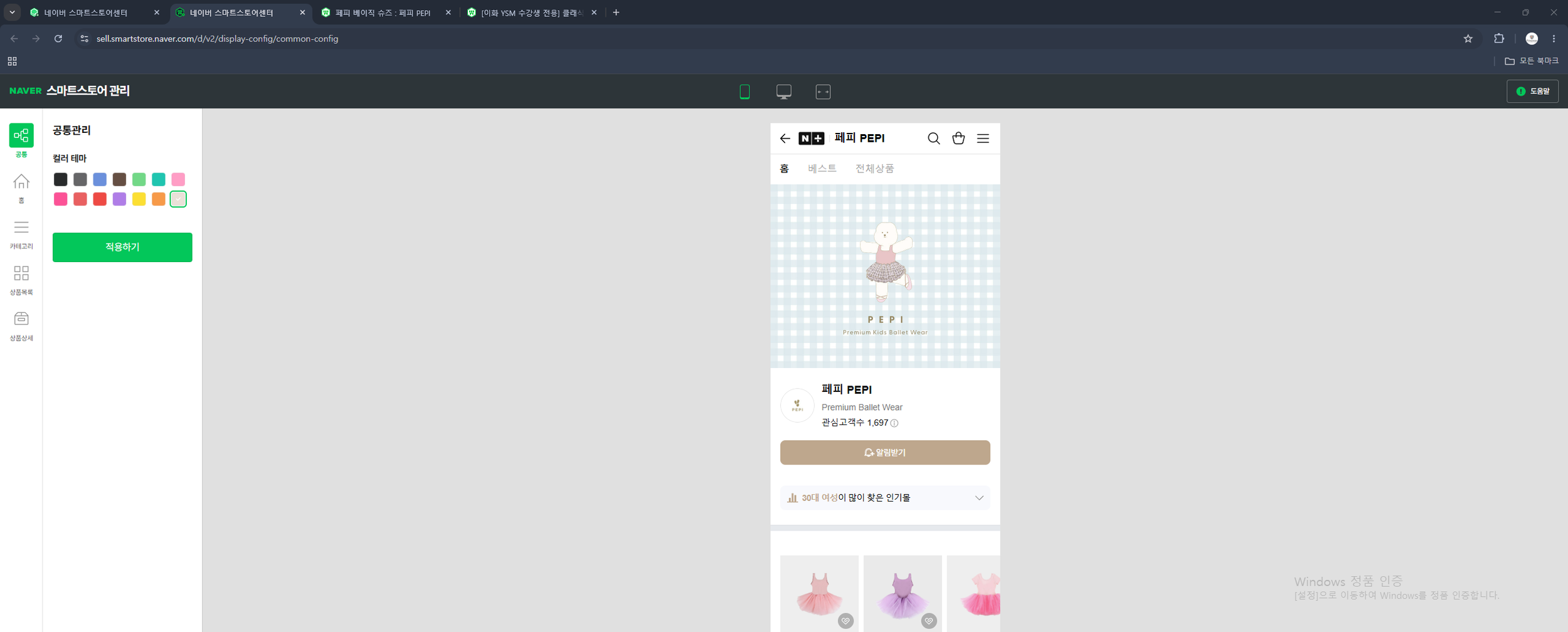Select the 베스트 tab in preview

(822, 169)
